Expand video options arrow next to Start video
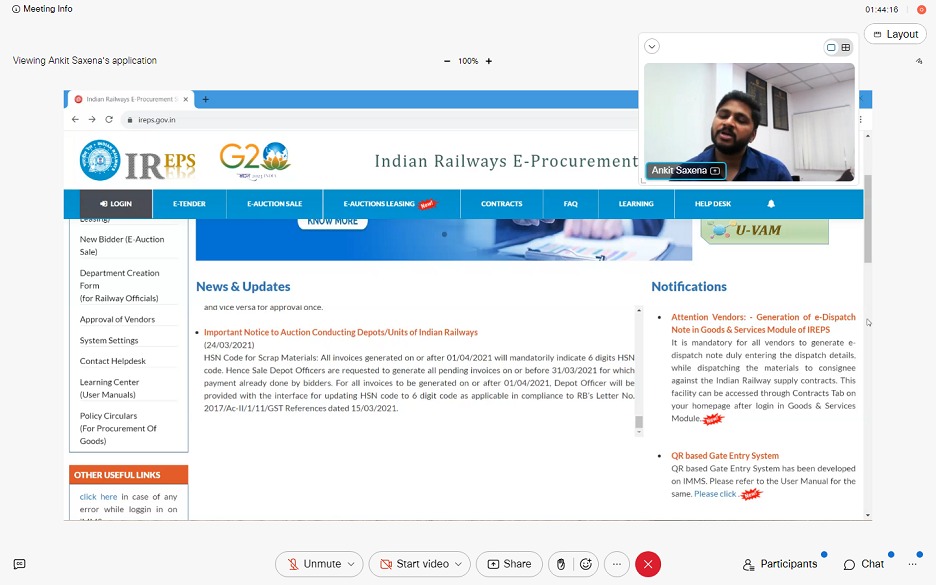This screenshot has height=585, width=936. [458, 564]
